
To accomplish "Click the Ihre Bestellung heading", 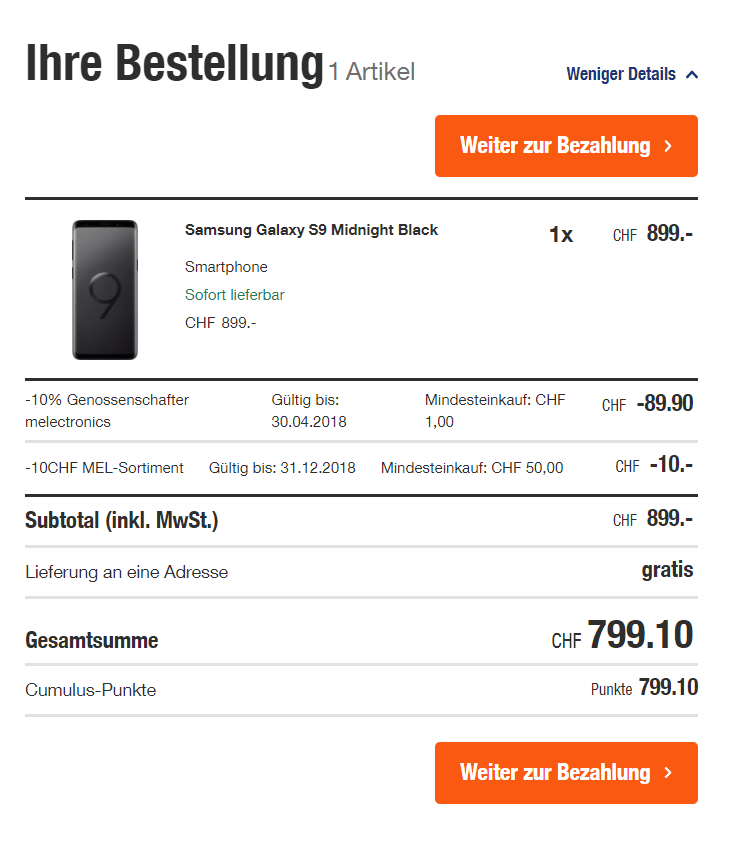I will click(x=174, y=64).
